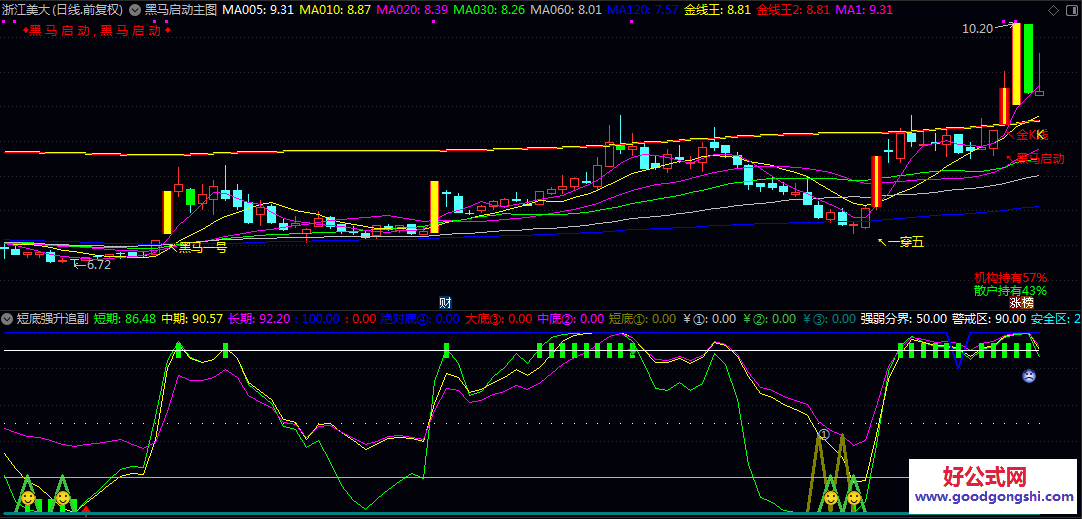Viewport: 1082px width, 519px height.
Task: Click the 一穿五 signal annotation
Action: click(905, 242)
